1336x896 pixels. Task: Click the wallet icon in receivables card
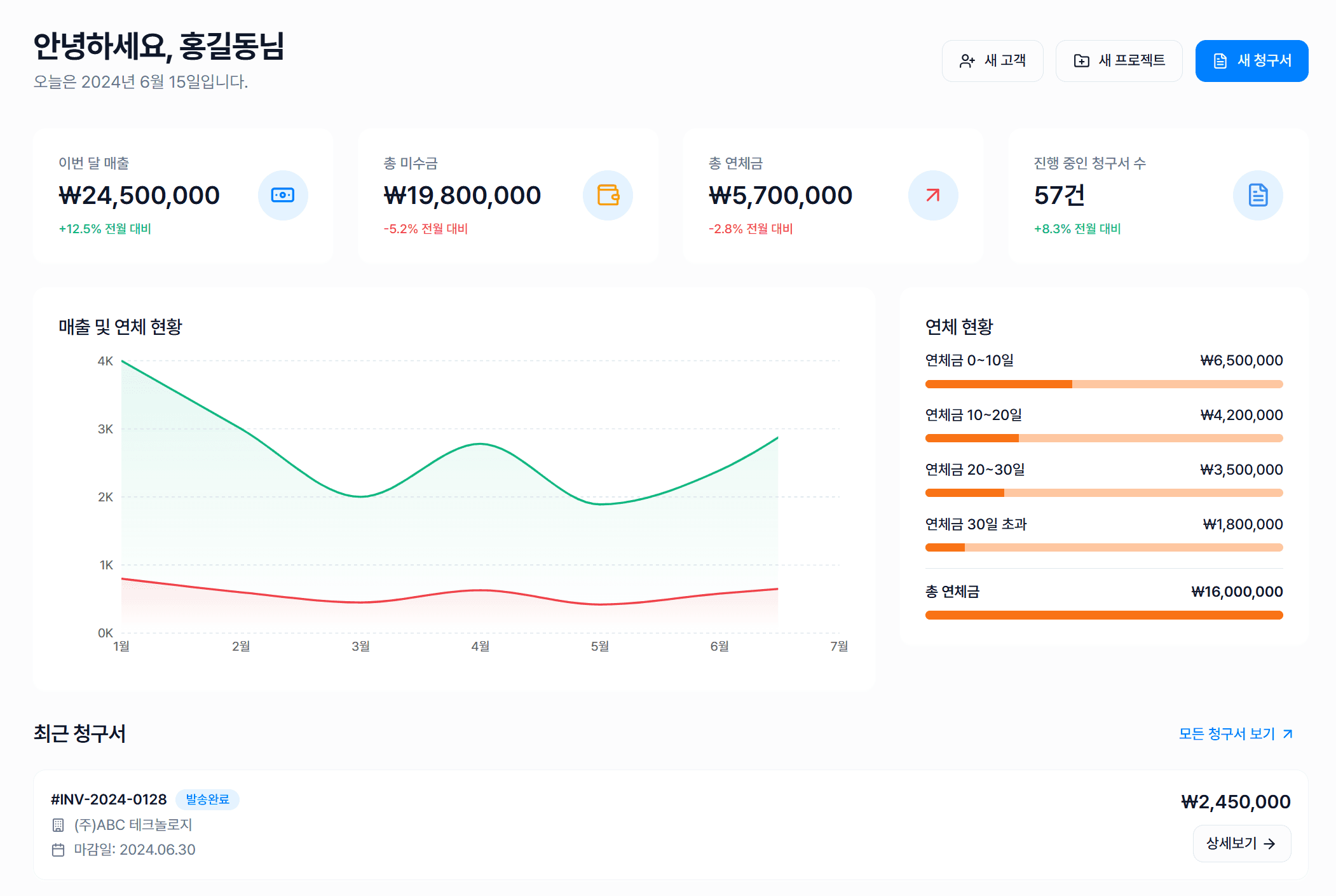[x=608, y=195]
